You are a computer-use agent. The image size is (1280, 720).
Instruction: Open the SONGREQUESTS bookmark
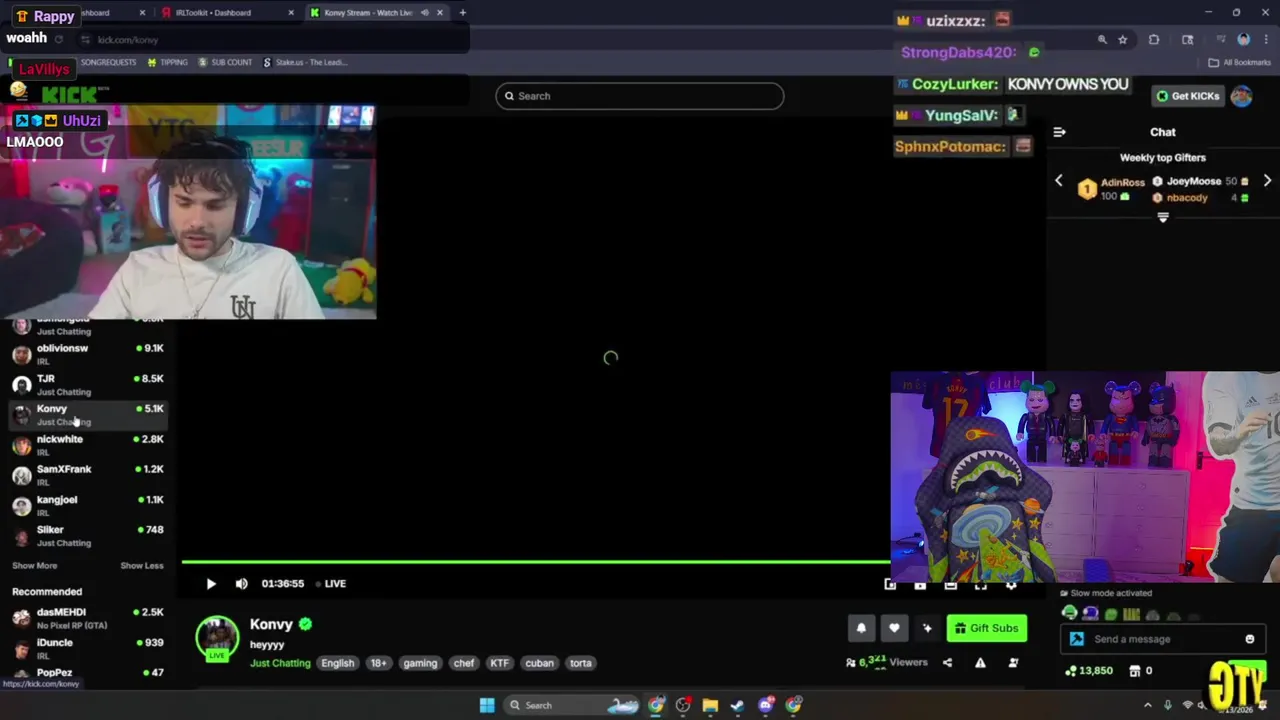click(108, 62)
